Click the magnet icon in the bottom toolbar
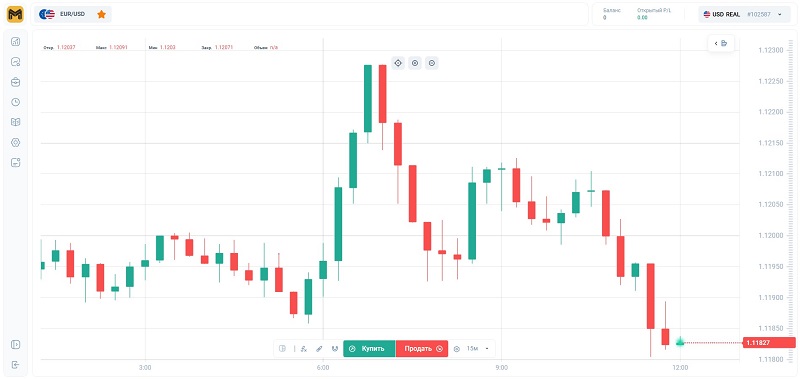 (x=335, y=349)
